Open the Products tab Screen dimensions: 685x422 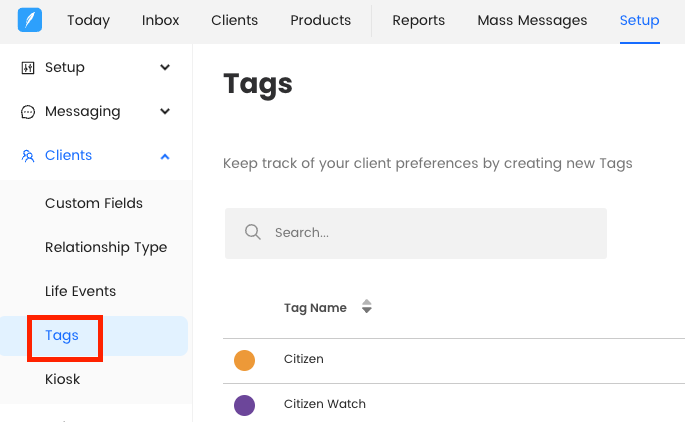click(320, 20)
